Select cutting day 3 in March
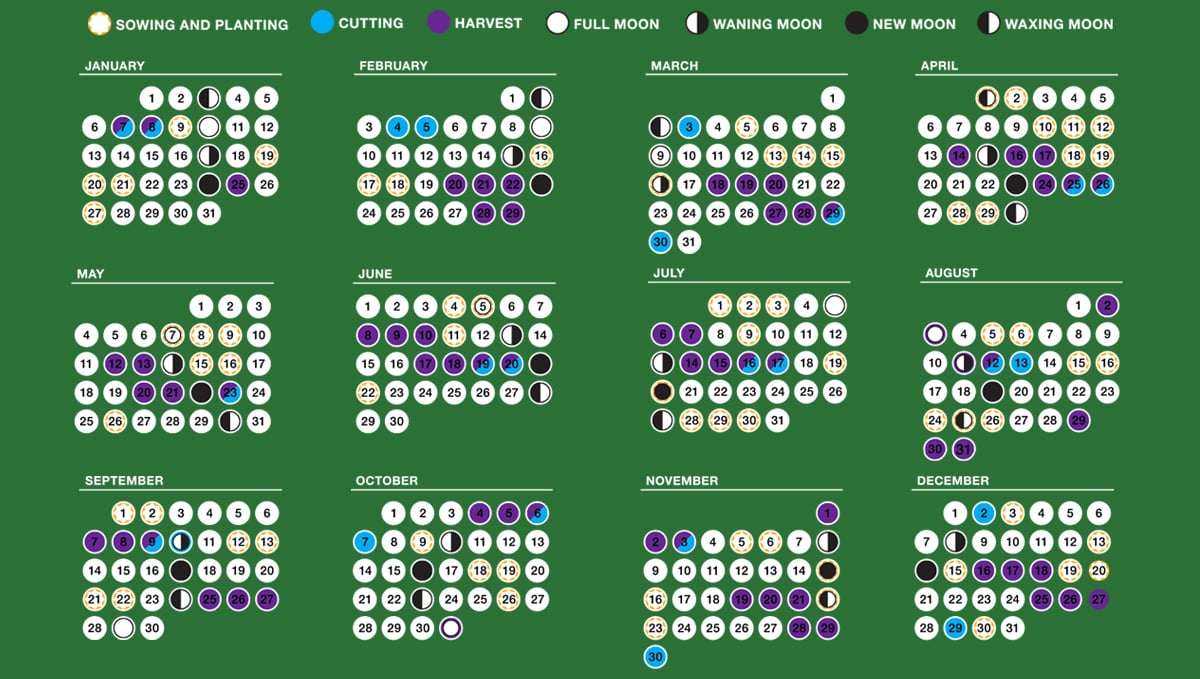This screenshot has width=1200, height=679. point(689,127)
